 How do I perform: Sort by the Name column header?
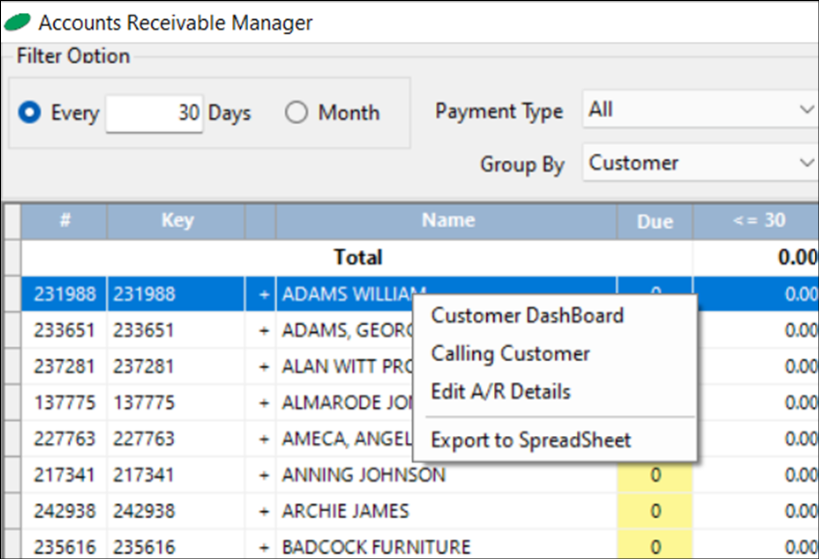(x=447, y=221)
